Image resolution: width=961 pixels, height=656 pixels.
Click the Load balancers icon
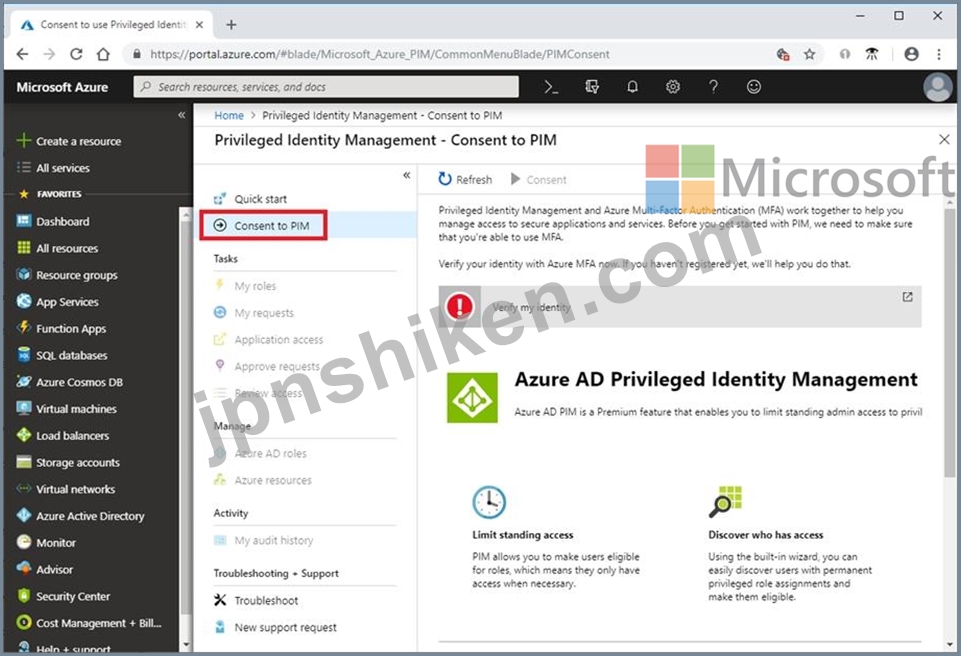click(24, 435)
